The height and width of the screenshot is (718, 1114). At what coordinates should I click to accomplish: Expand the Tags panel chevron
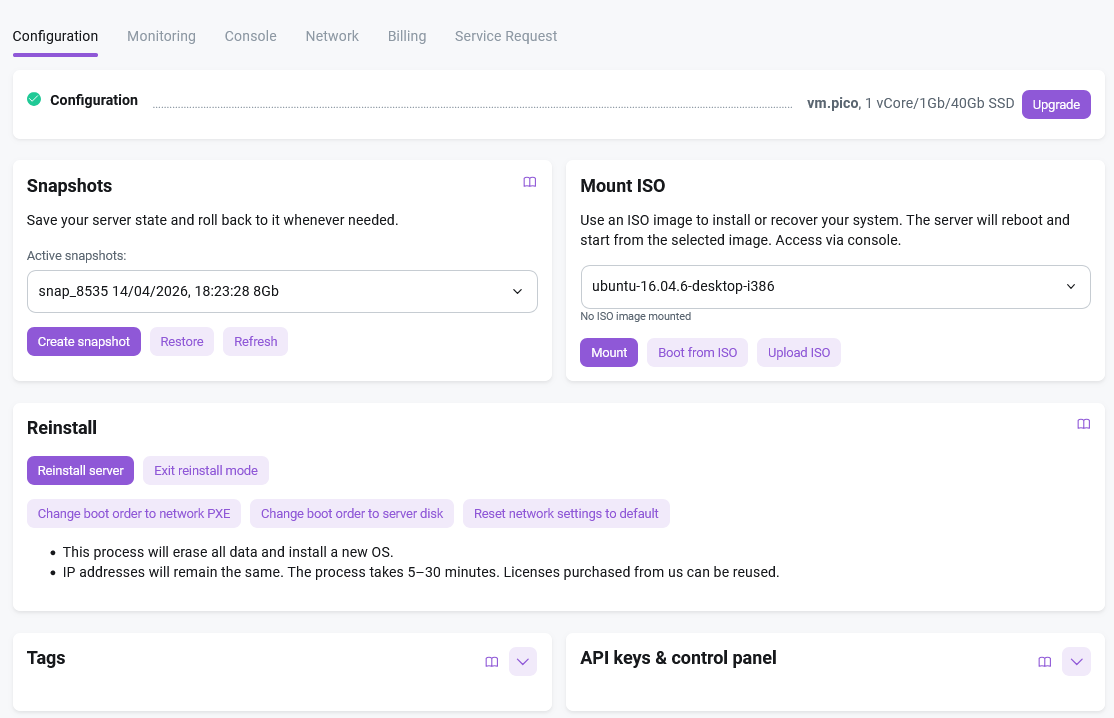[x=523, y=662]
